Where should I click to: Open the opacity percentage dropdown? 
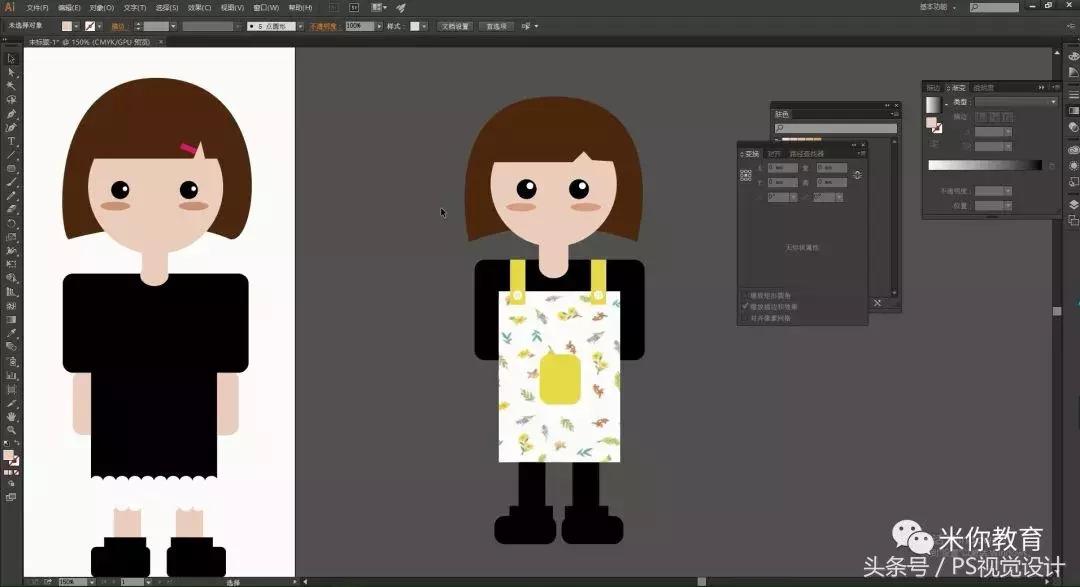[380, 26]
